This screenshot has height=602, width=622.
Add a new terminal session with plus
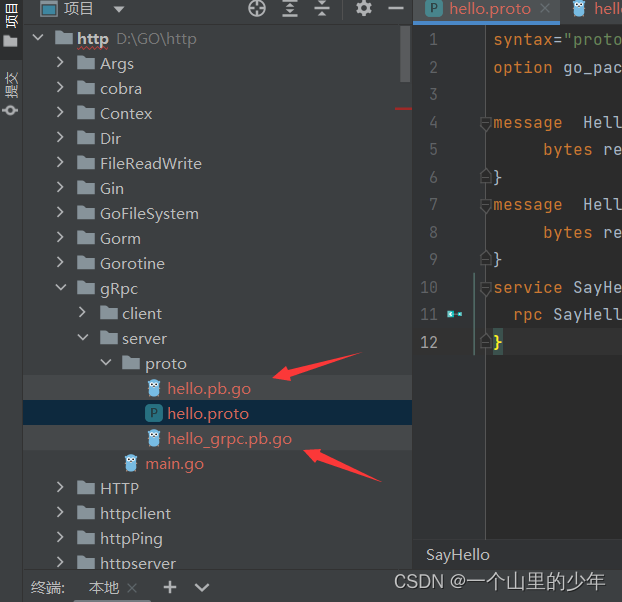pyautogui.click(x=170, y=587)
